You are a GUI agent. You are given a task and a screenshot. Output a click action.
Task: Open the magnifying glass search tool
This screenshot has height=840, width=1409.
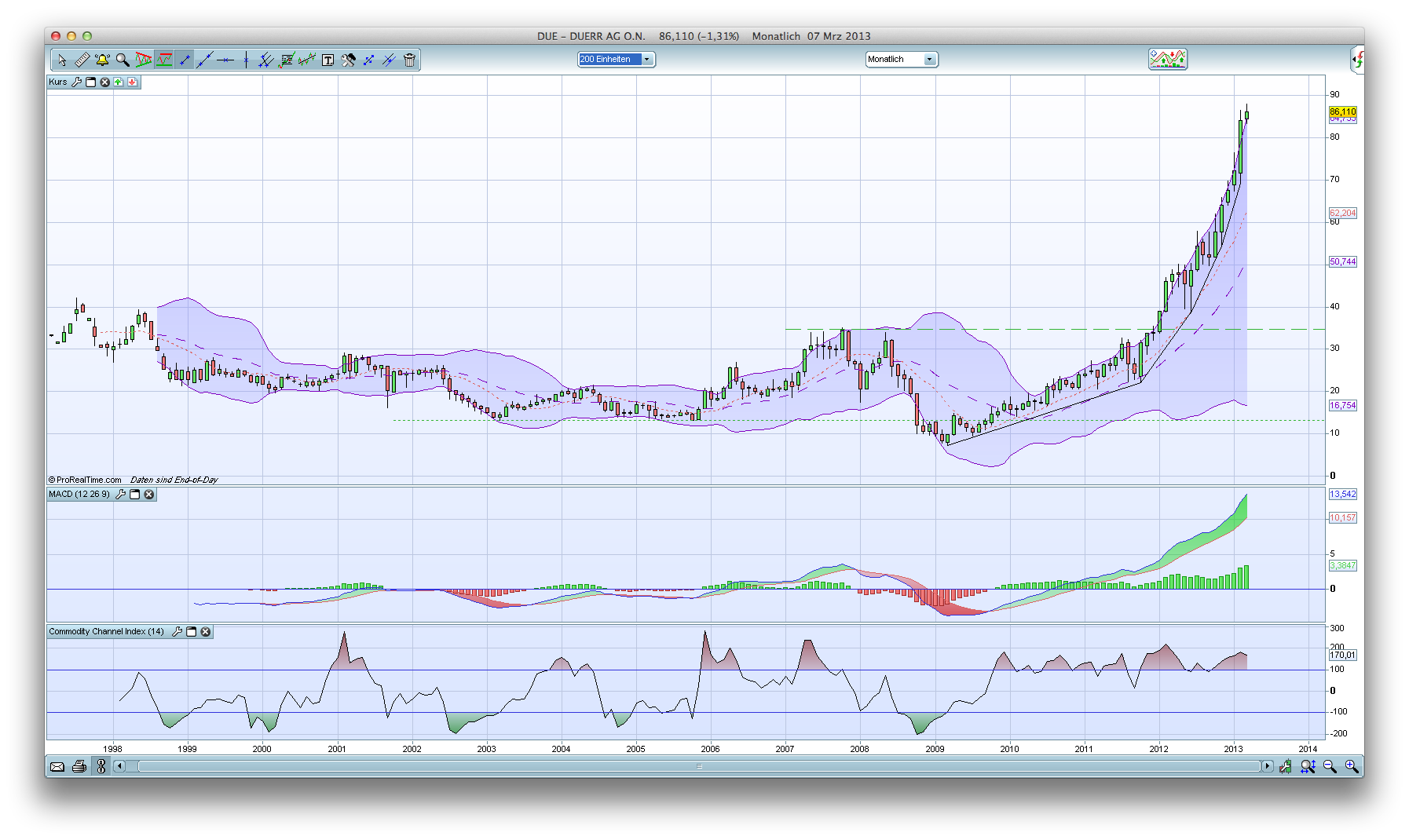(123, 60)
